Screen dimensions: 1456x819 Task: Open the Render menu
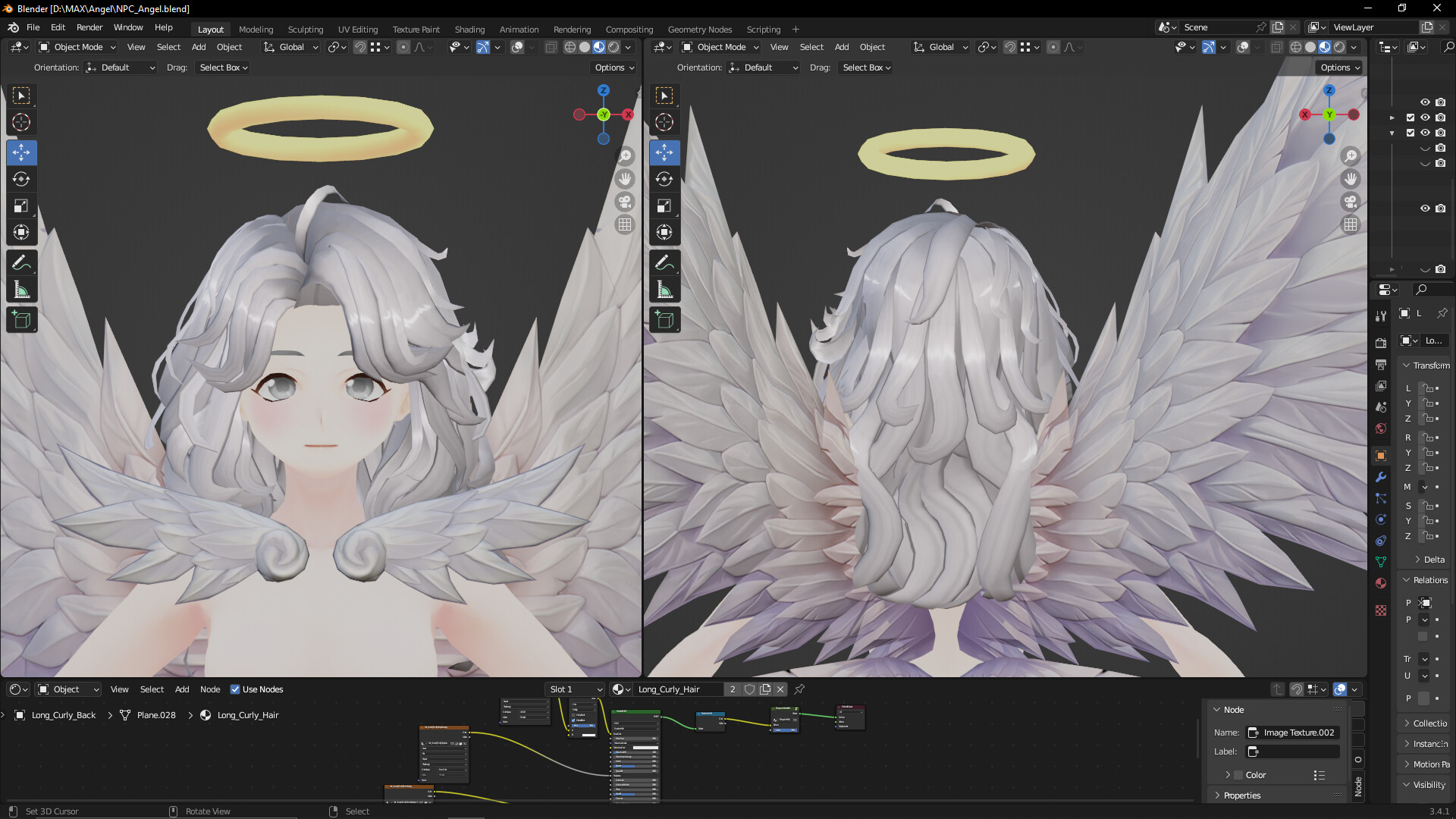89,27
